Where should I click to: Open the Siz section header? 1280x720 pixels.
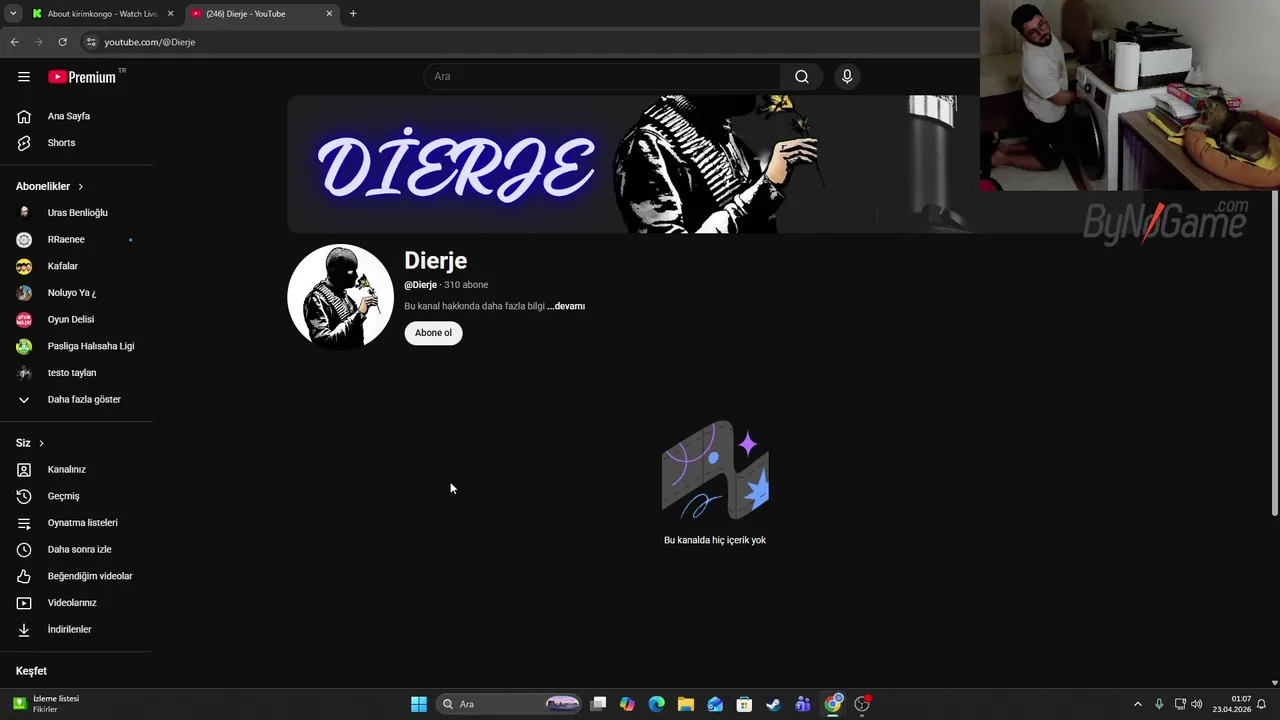click(x=30, y=443)
